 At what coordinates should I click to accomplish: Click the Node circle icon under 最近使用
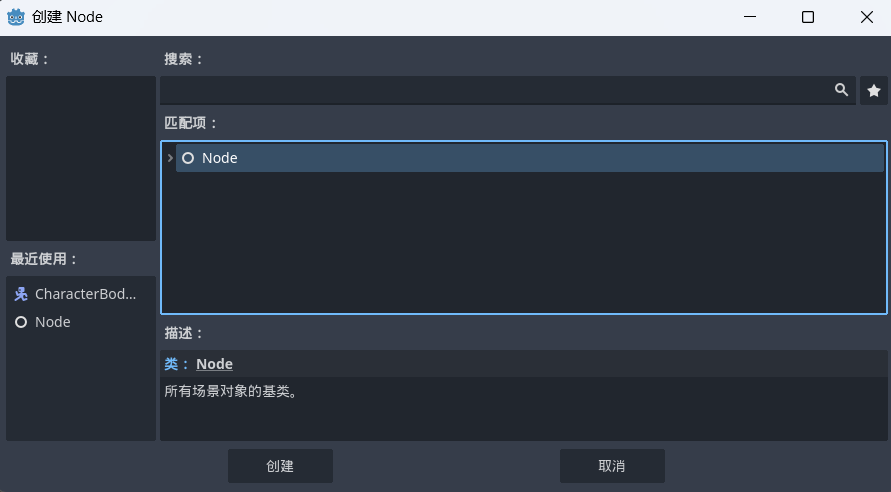21,322
